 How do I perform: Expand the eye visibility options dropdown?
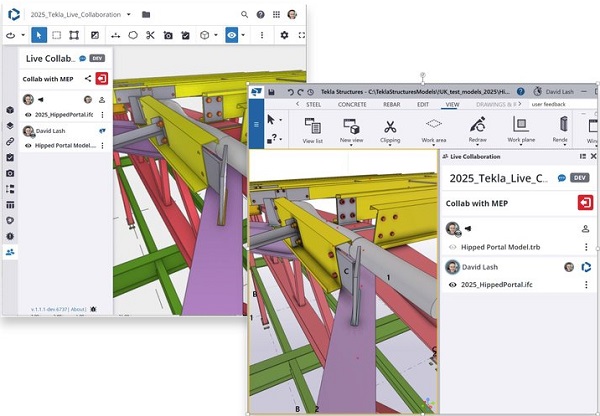[x=243, y=35]
